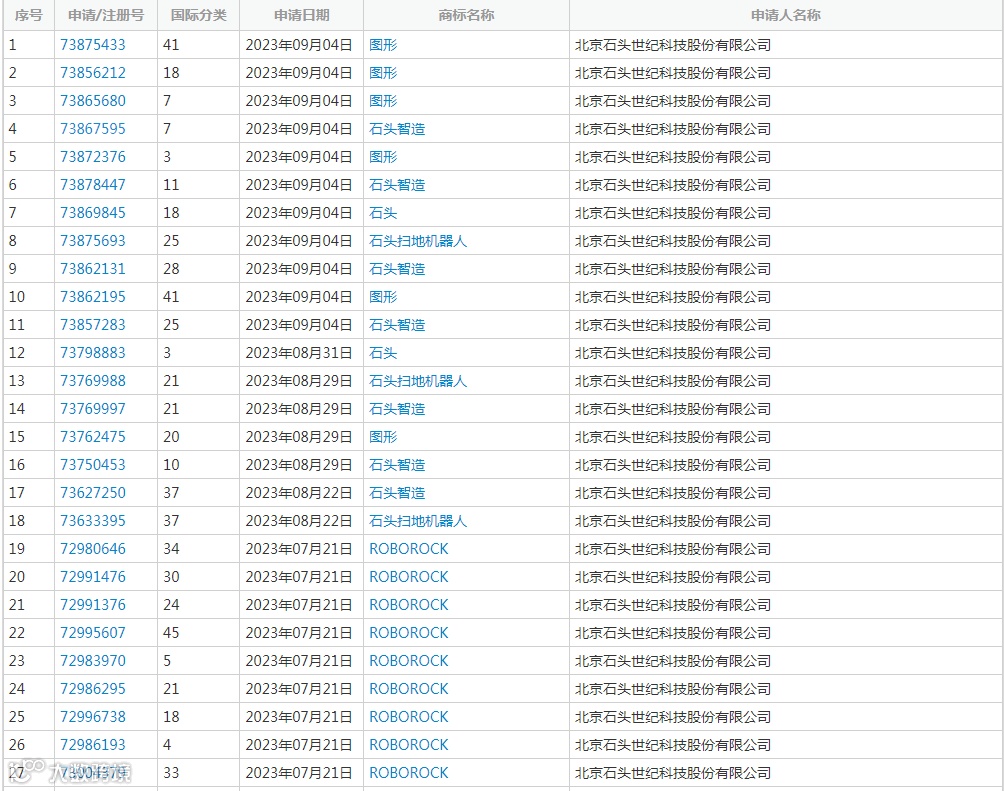Click the 申请日期 column header
The height and width of the screenshot is (791, 1004).
coord(302,15)
